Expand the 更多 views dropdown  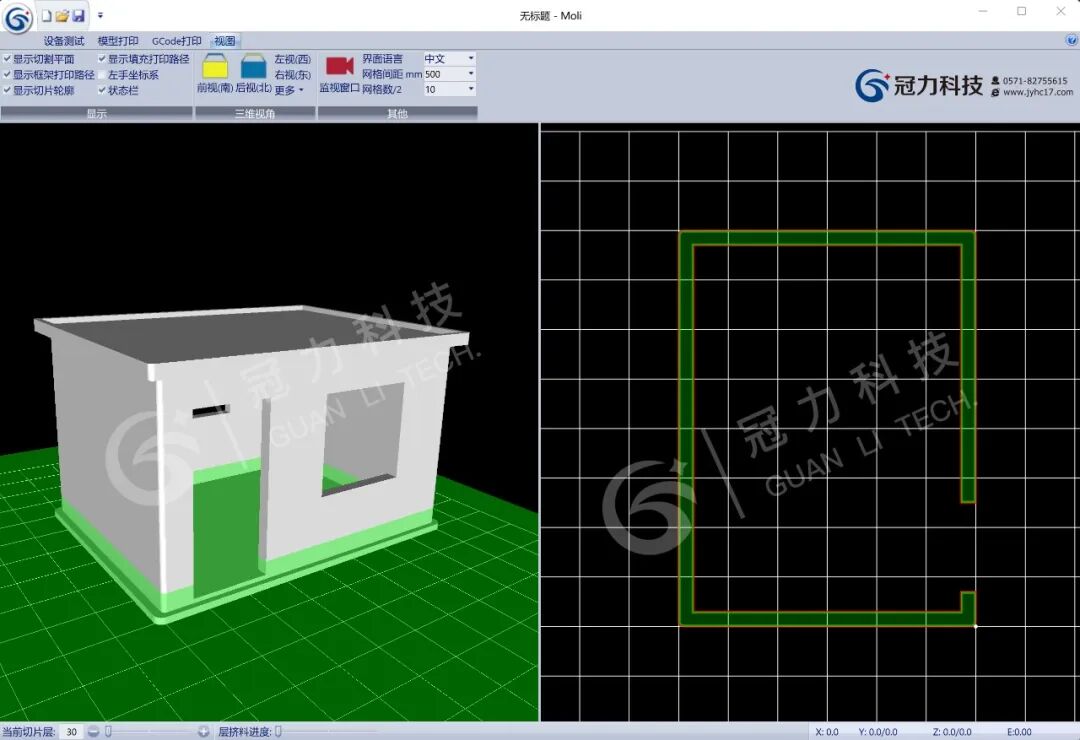pos(289,90)
